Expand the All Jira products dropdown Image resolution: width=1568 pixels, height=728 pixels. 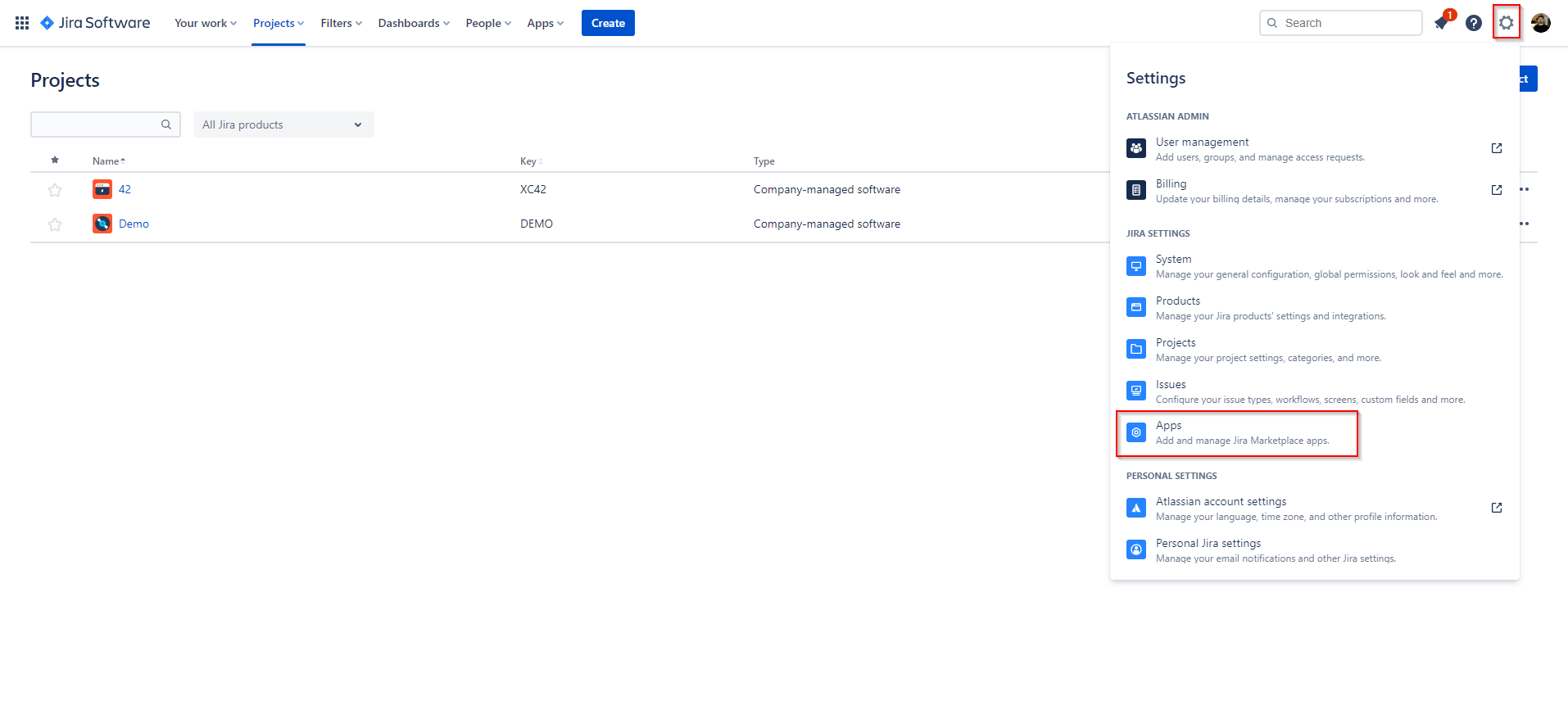283,124
